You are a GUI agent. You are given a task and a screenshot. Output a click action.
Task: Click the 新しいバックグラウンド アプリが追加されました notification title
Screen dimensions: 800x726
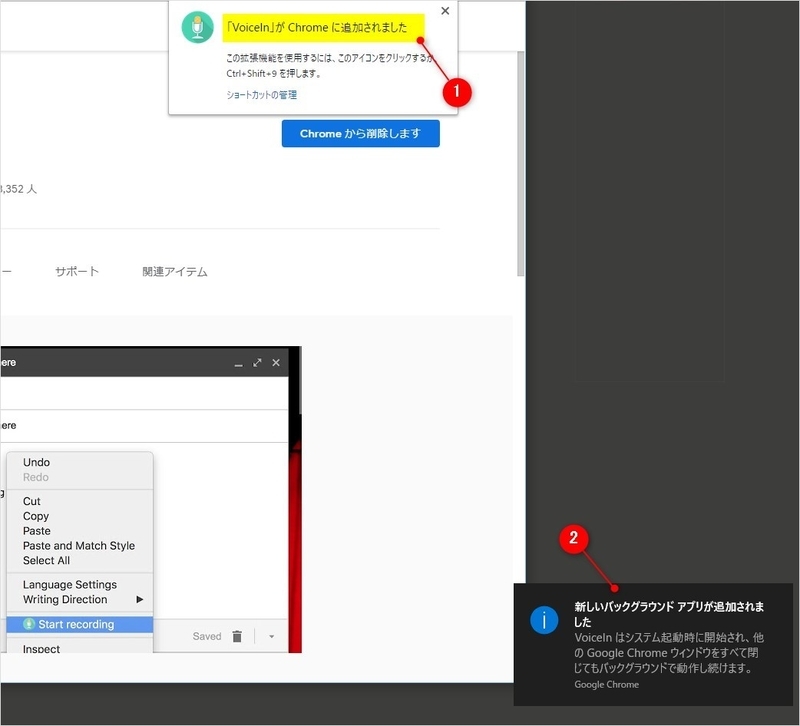click(669, 614)
